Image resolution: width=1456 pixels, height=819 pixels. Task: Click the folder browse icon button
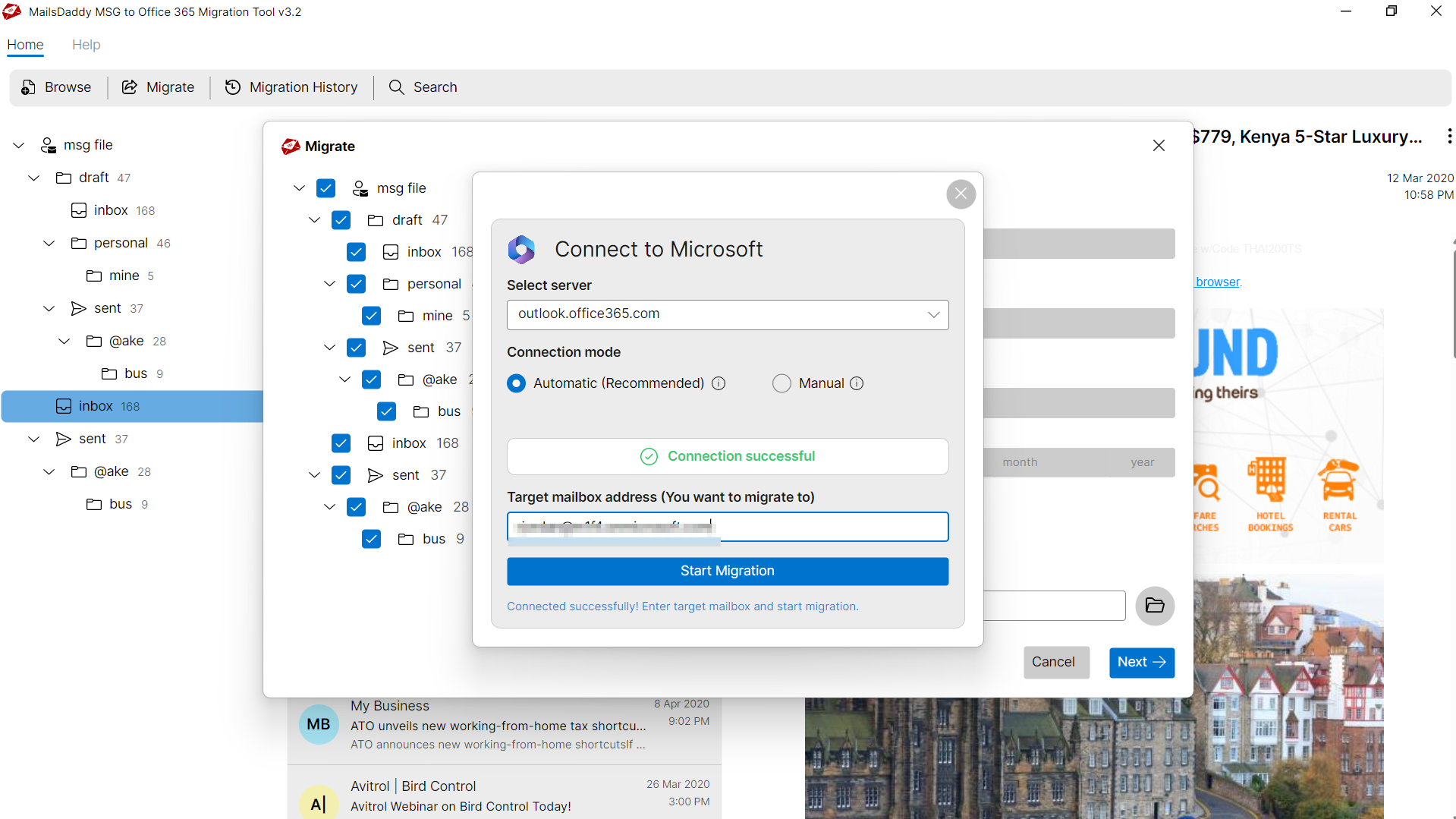1155,606
